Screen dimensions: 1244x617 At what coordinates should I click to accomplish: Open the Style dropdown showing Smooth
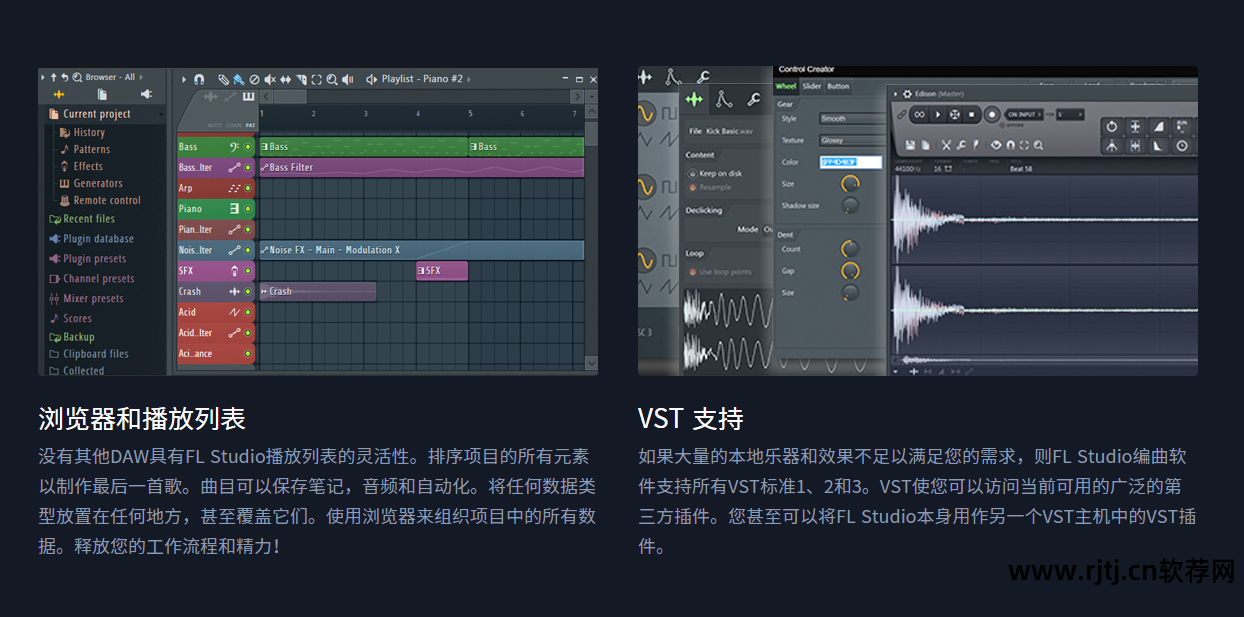pyautogui.click(x=853, y=119)
